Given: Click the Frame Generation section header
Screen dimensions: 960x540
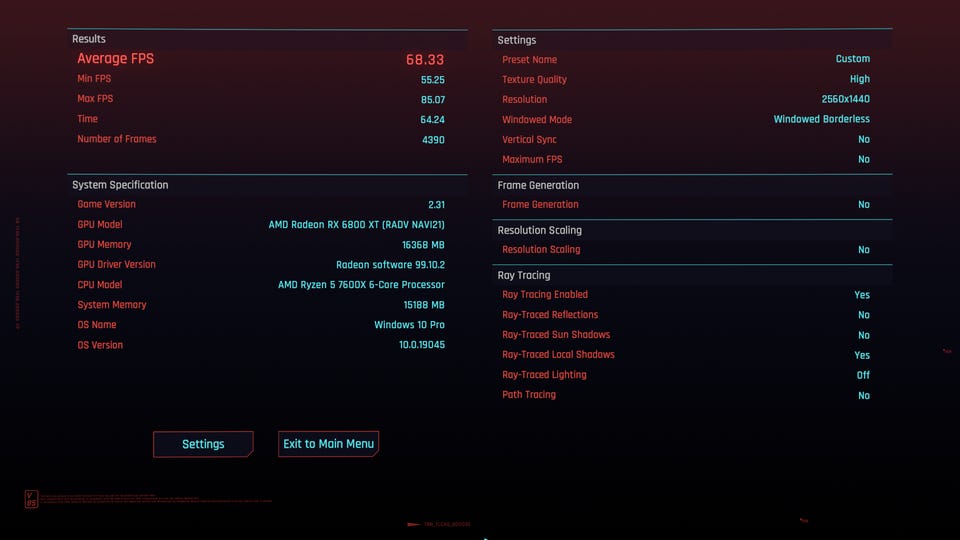Looking at the screenshot, I should point(538,185).
